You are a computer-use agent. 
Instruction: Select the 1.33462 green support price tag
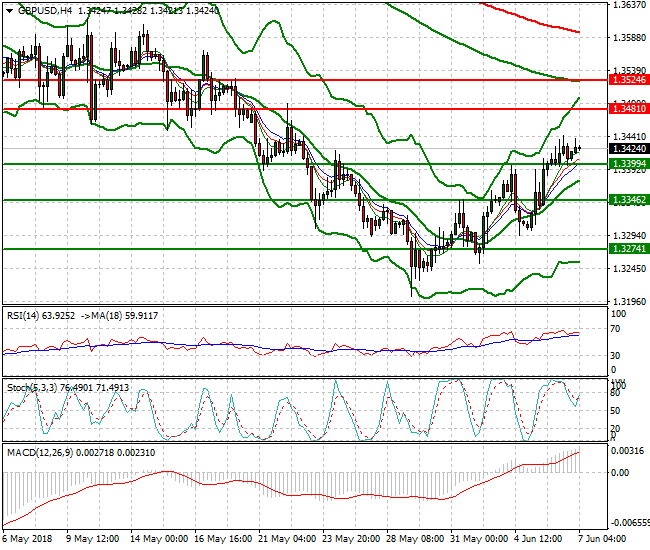pos(628,200)
